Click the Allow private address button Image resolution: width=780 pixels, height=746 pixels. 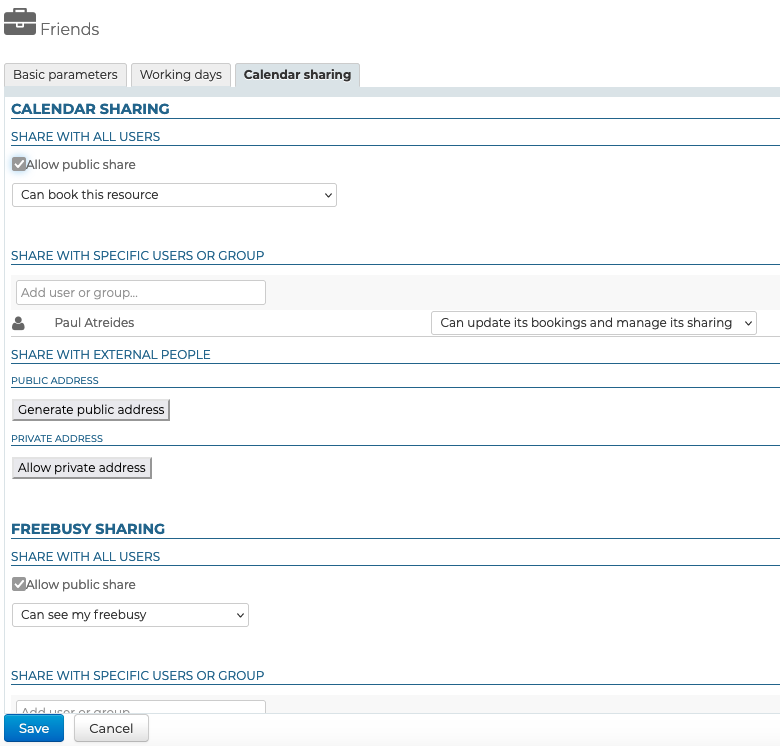point(82,467)
